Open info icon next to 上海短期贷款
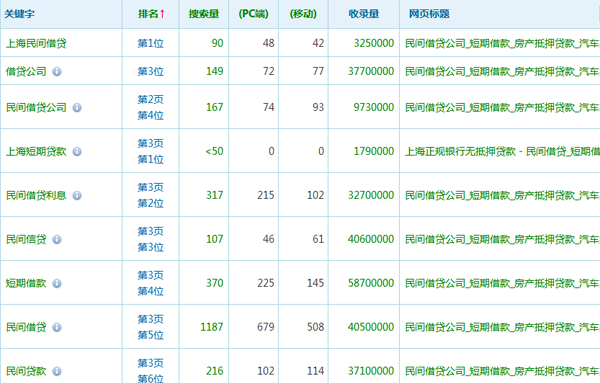 click(77, 152)
